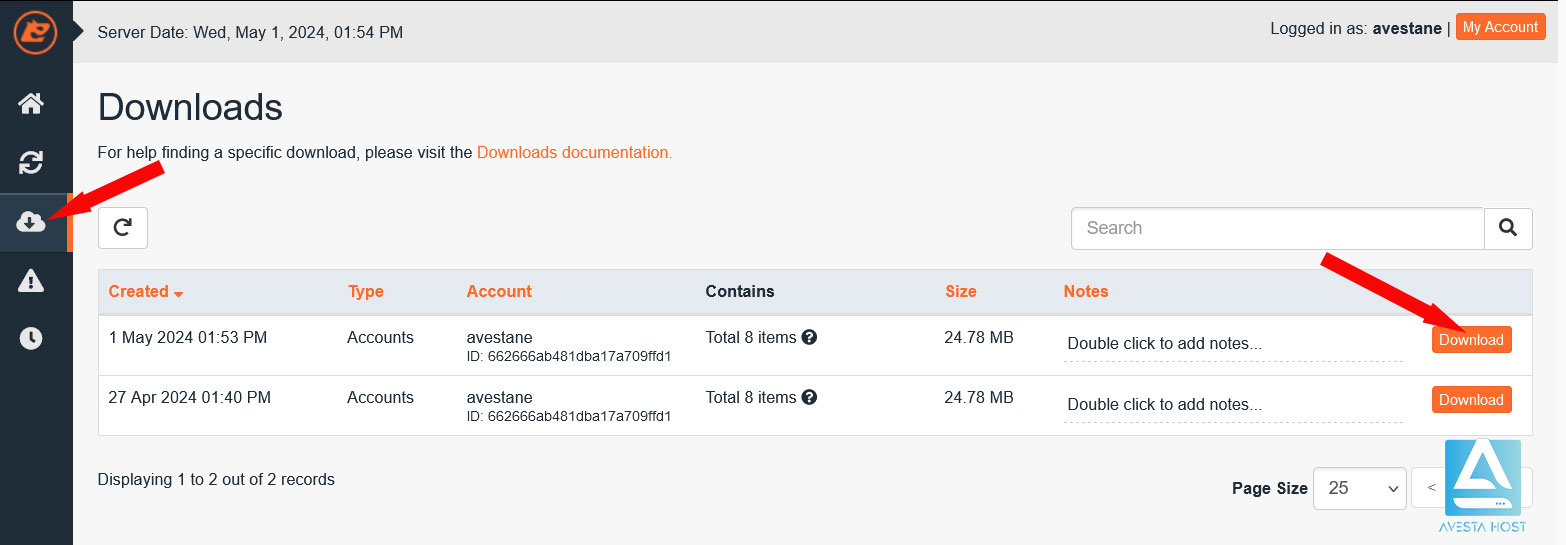
Task: Open the My Account button
Action: click(x=1500, y=28)
